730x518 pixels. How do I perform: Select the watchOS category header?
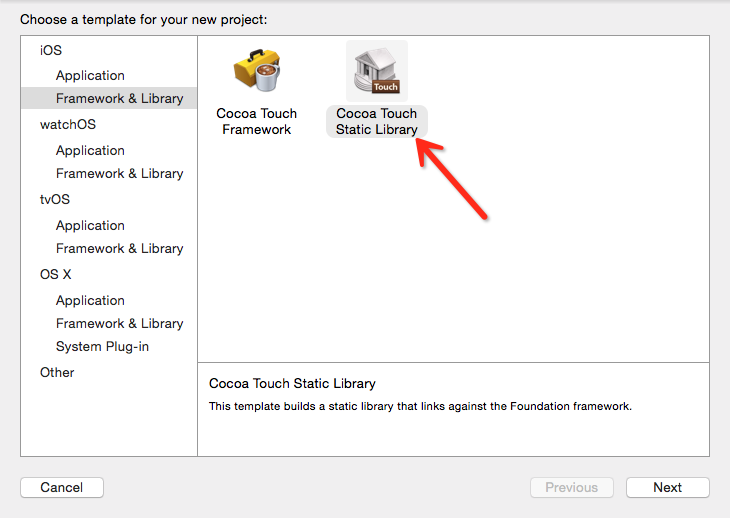tap(68, 124)
